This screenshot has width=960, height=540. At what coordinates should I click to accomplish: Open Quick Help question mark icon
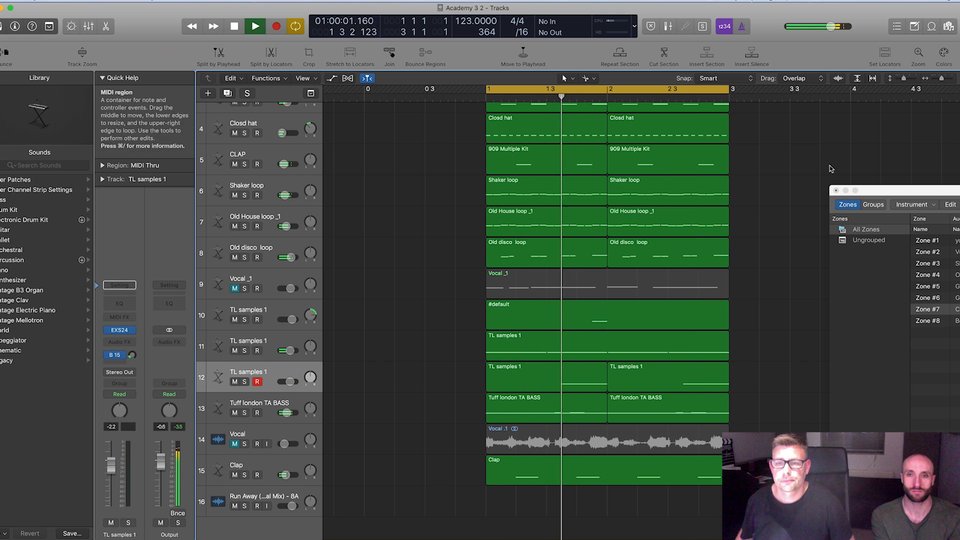tap(32, 26)
